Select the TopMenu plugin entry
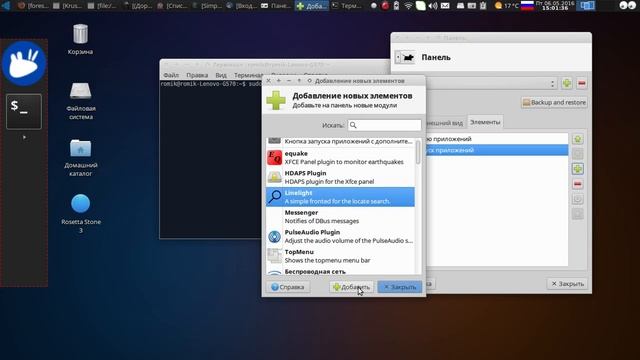This screenshot has width=640, height=360. click(340, 256)
